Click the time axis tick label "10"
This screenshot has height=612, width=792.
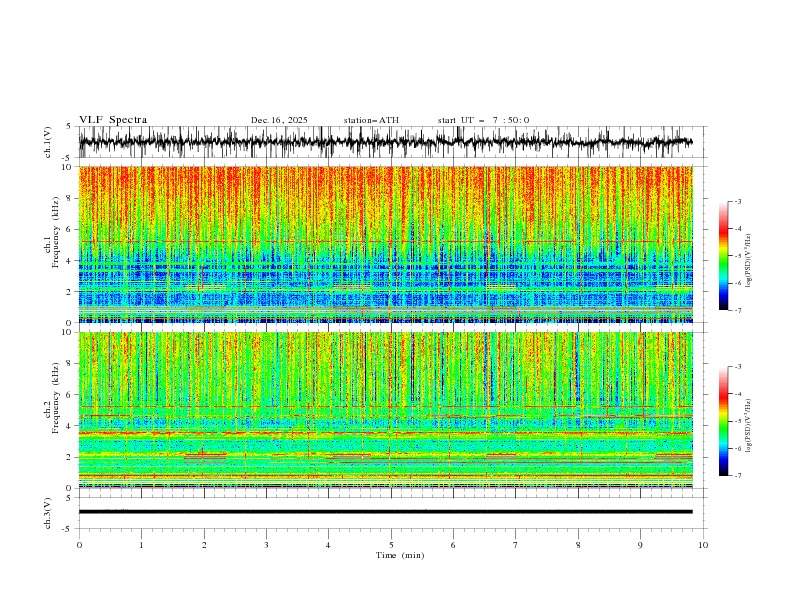(703, 545)
